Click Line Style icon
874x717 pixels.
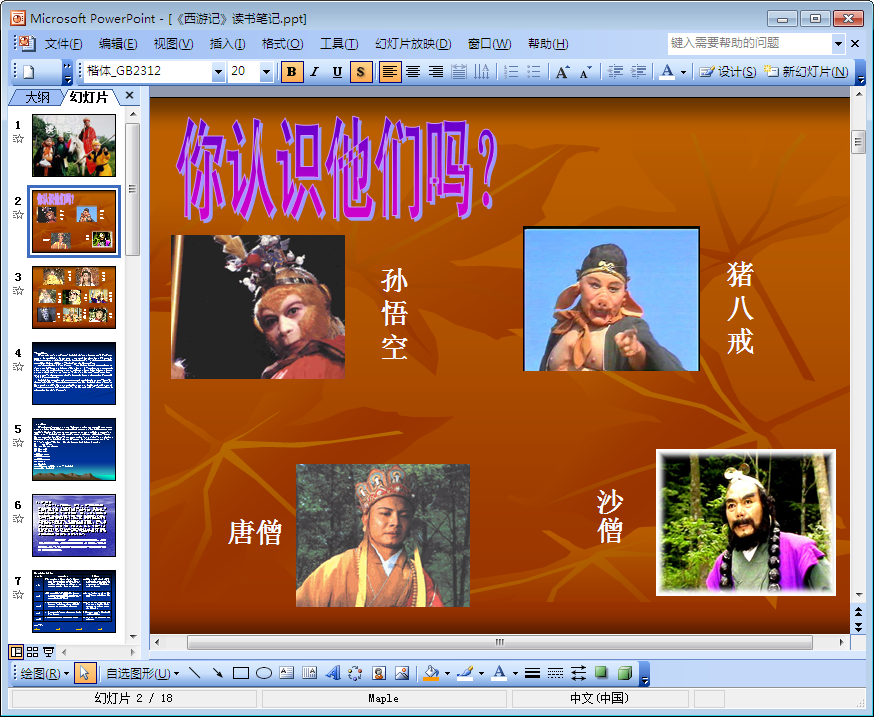point(532,673)
